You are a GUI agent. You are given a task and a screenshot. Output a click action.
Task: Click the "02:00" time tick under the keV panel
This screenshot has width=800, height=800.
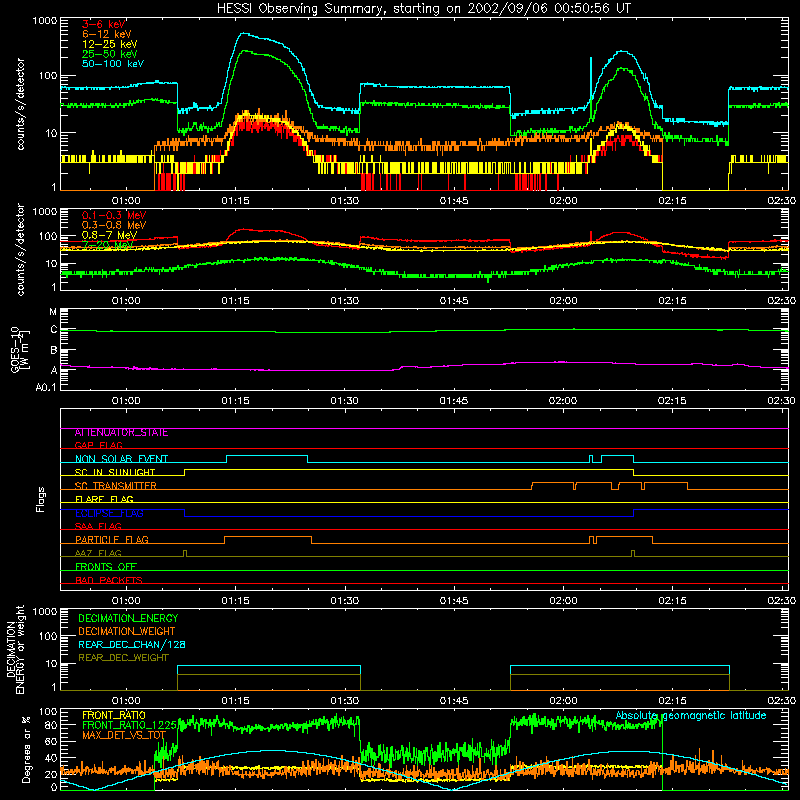(563, 201)
